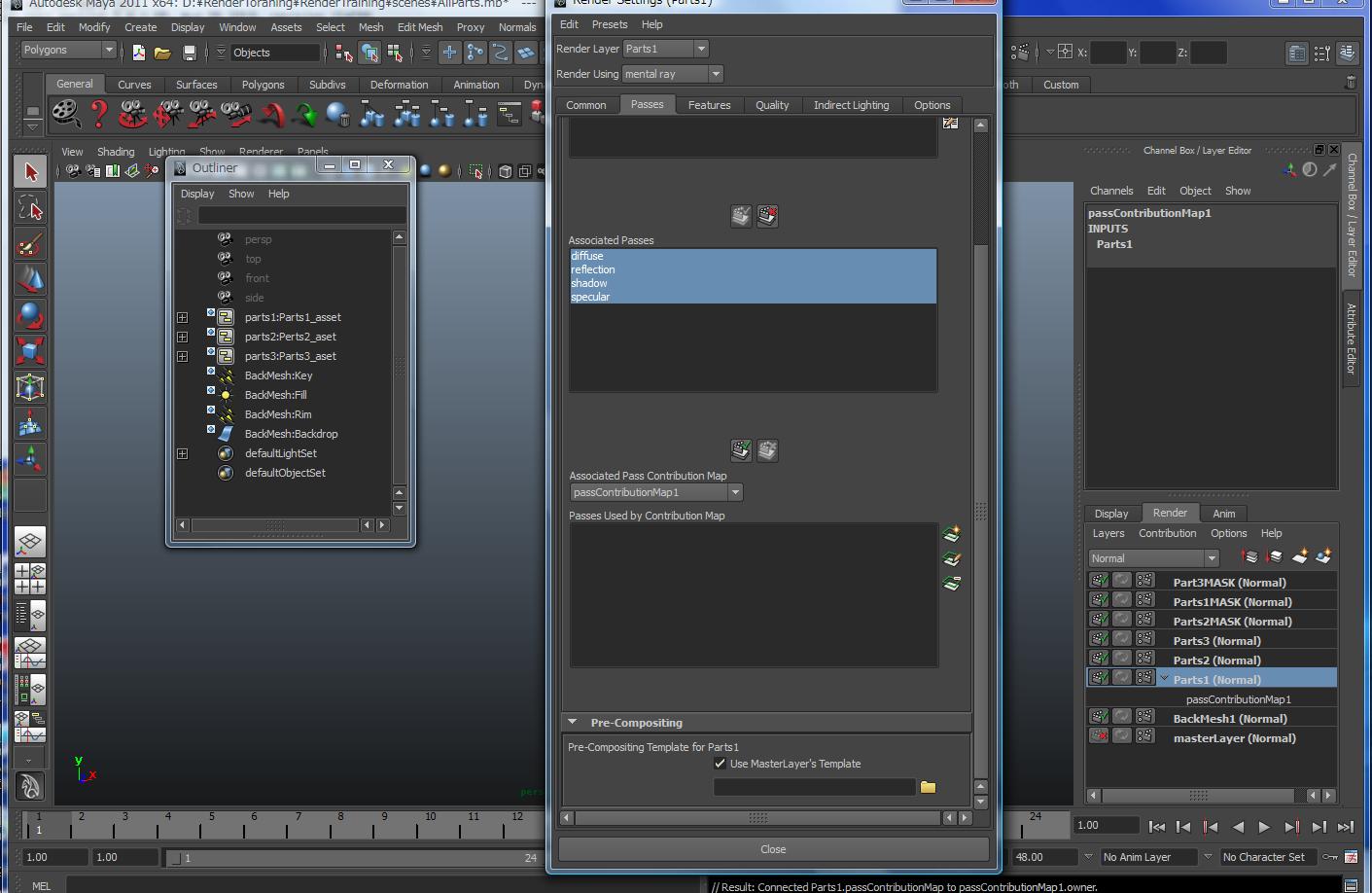Browse pre-compositing template folder icon
1372x893 pixels.
click(928, 787)
